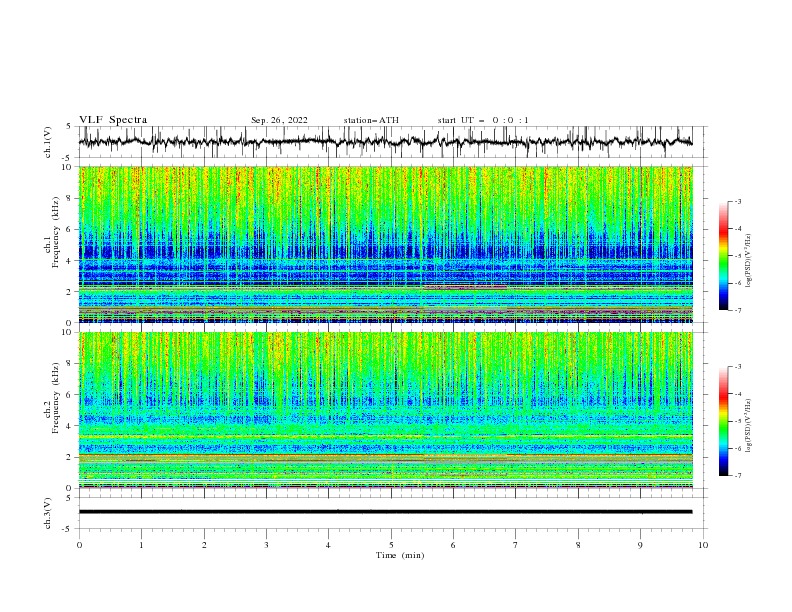The height and width of the screenshot is (612, 792).
Task: Click the "2" kHz tick on the ch.2 frequency axis
Action: click(x=70, y=457)
